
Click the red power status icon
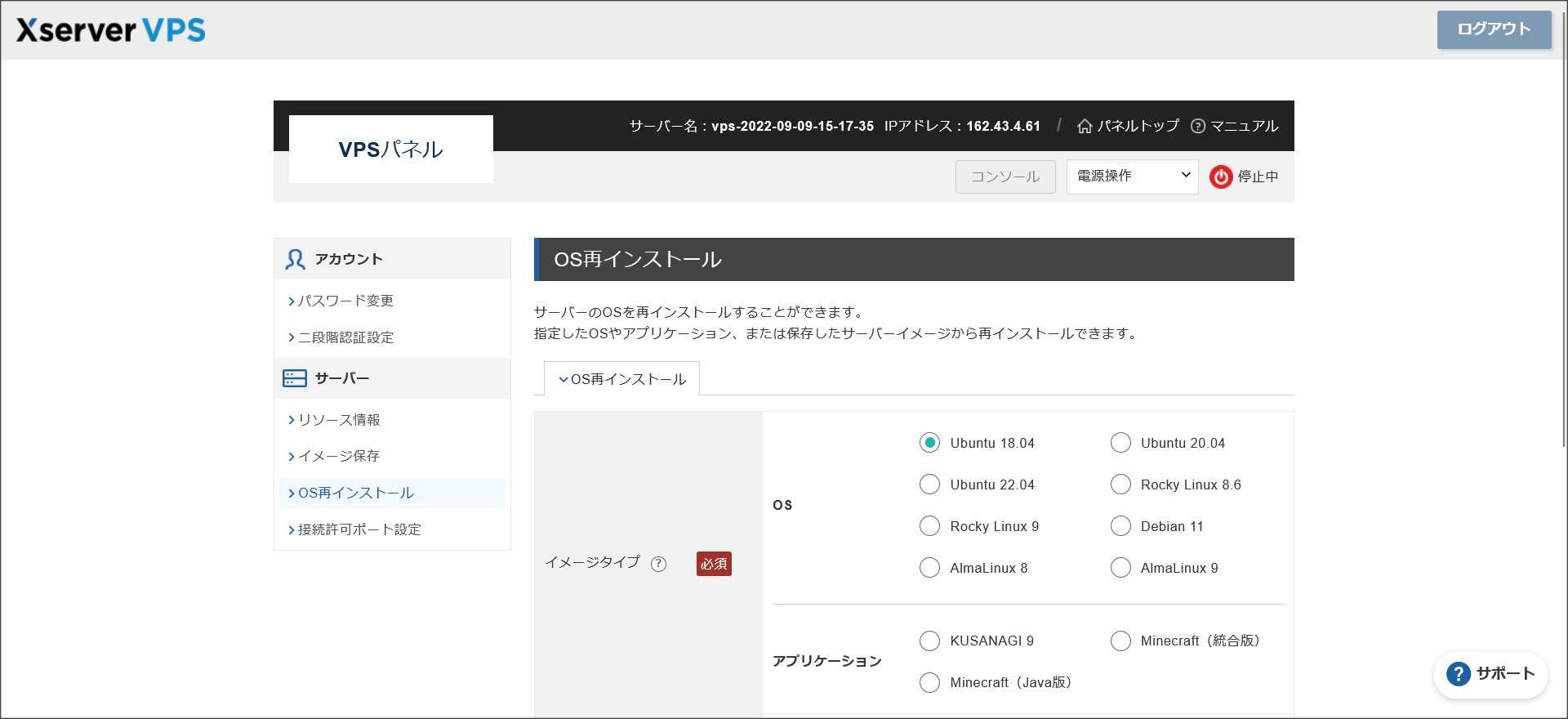click(x=1221, y=176)
